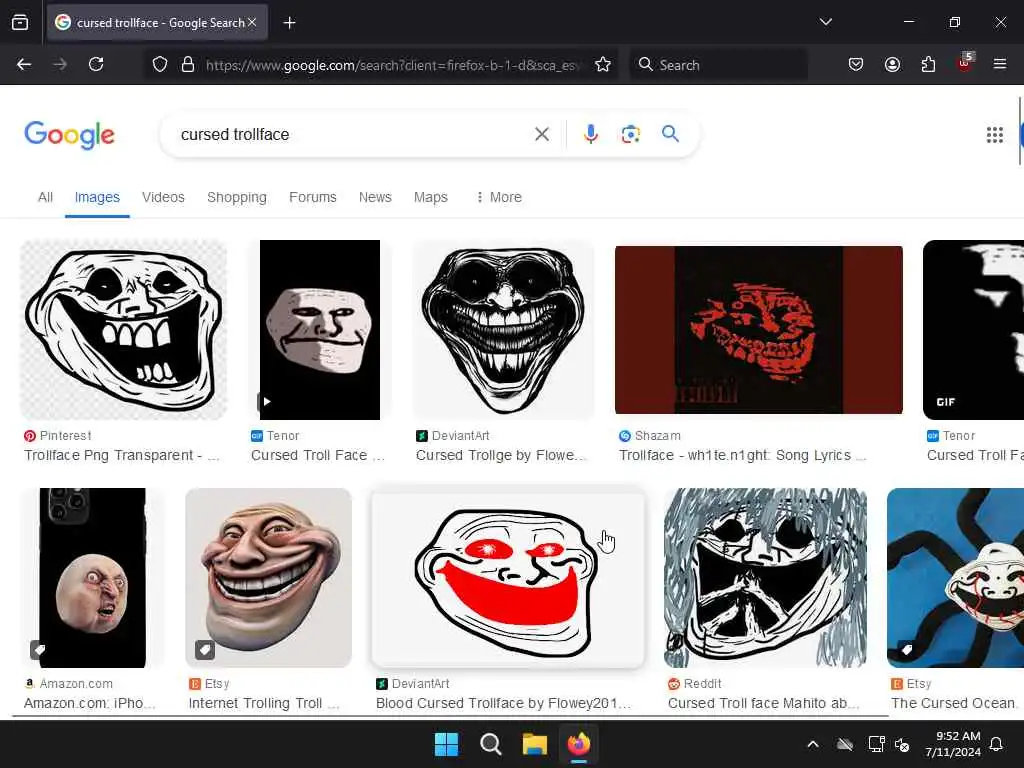Switch to the All results tab
The height and width of the screenshot is (768, 1024).
[45, 197]
